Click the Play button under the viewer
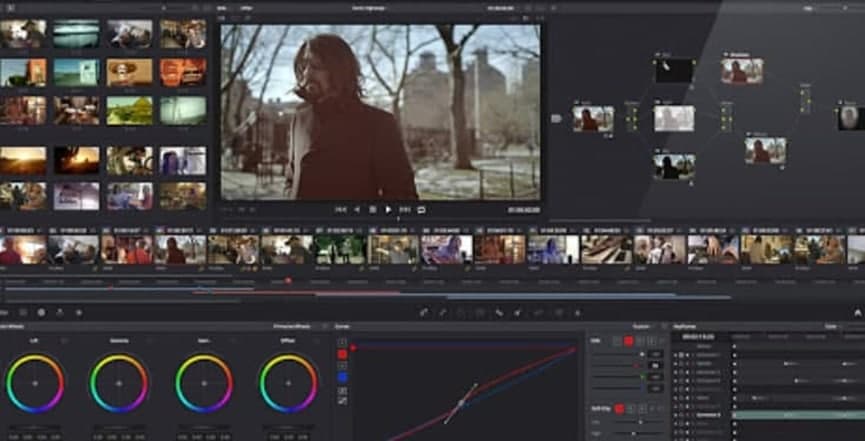The image size is (865, 441). pos(389,210)
